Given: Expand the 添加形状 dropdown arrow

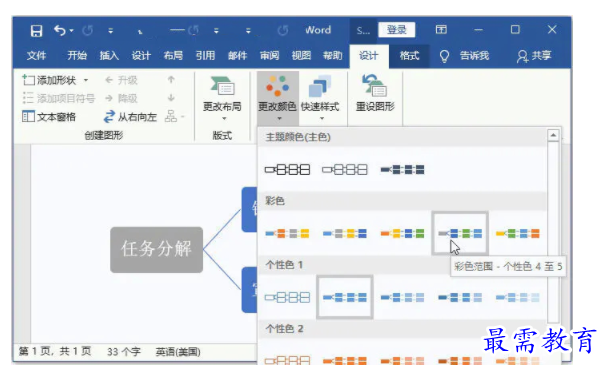Looking at the screenshot, I should click(86, 80).
